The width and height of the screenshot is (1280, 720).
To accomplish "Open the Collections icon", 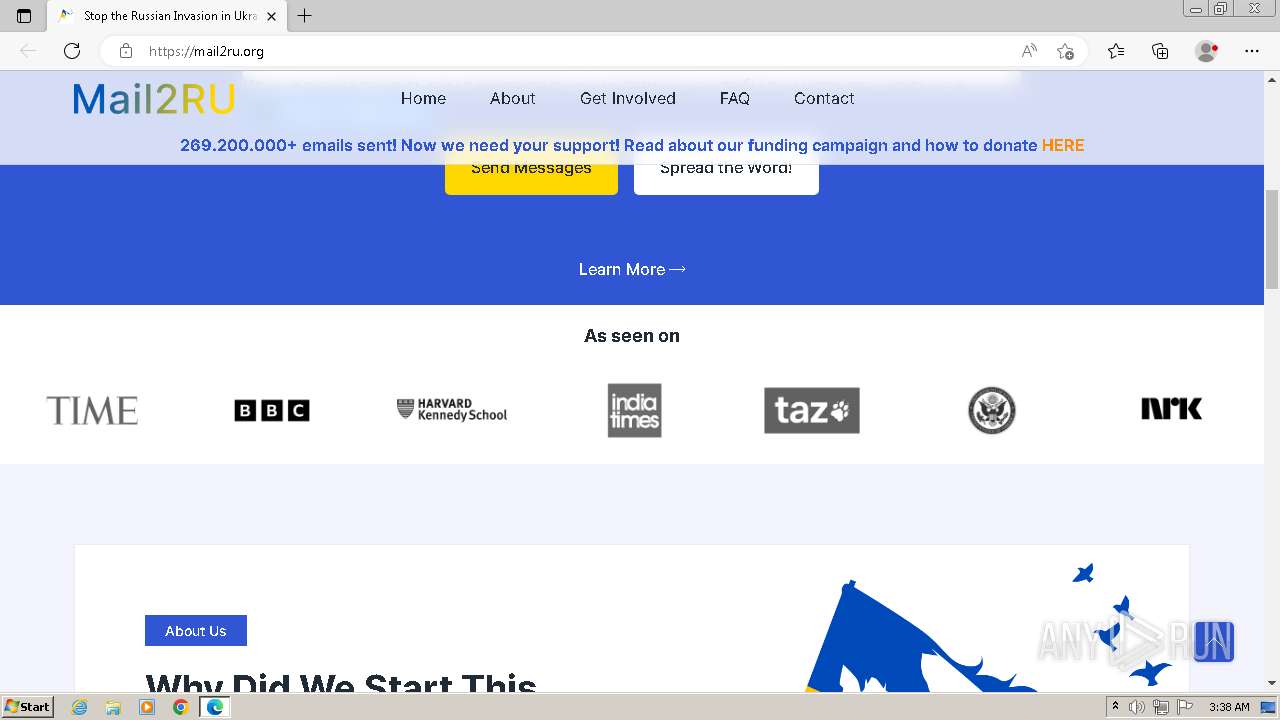I will (1160, 51).
